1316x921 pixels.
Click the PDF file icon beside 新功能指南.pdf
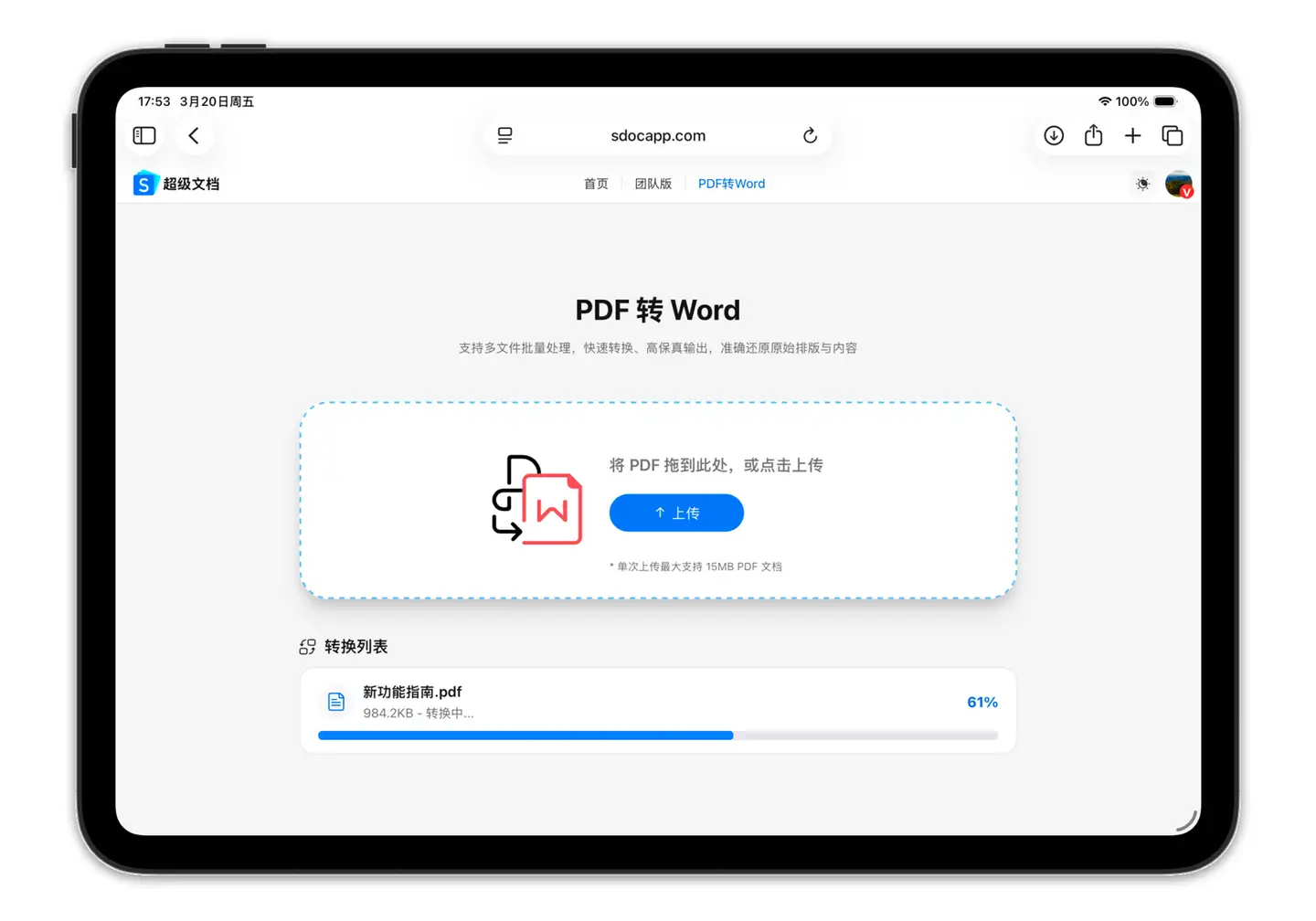click(335, 701)
